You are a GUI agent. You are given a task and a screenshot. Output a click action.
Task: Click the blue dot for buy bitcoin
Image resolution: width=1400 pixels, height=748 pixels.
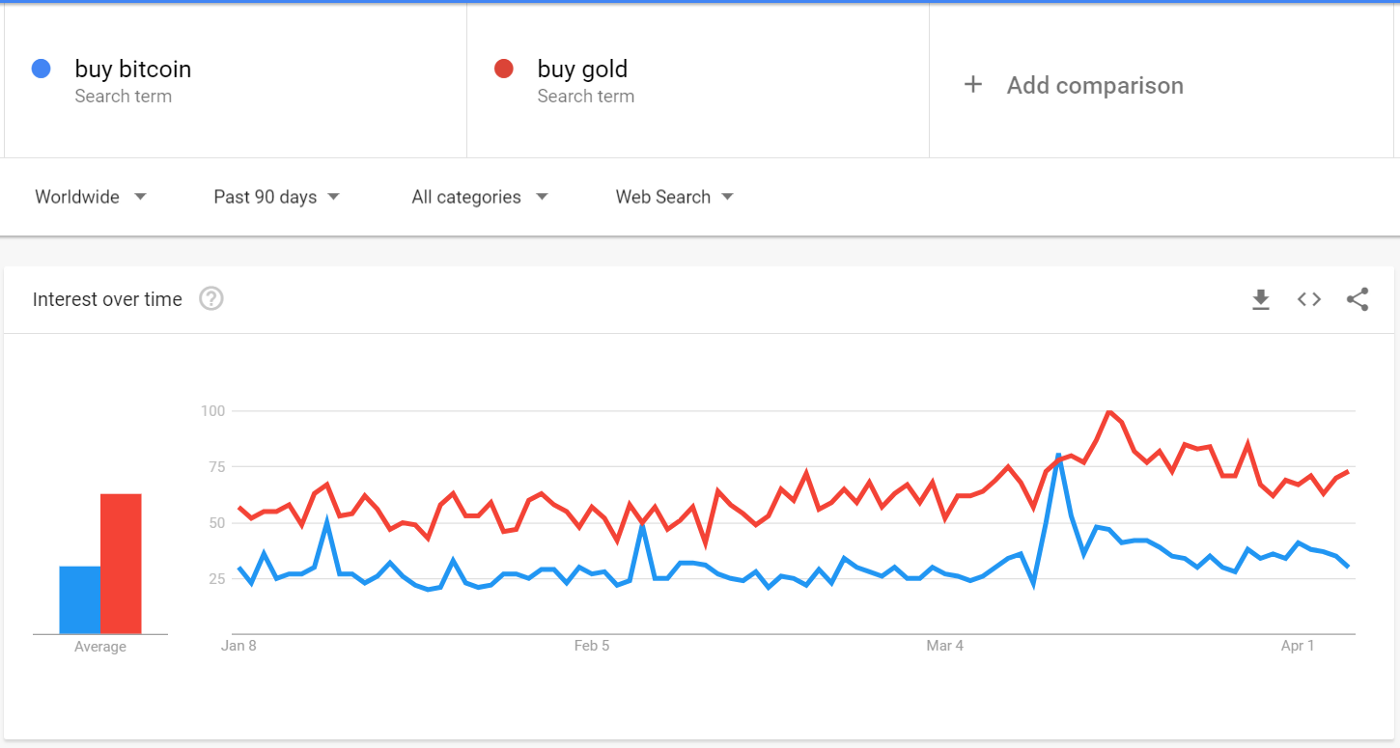click(41, 69)
